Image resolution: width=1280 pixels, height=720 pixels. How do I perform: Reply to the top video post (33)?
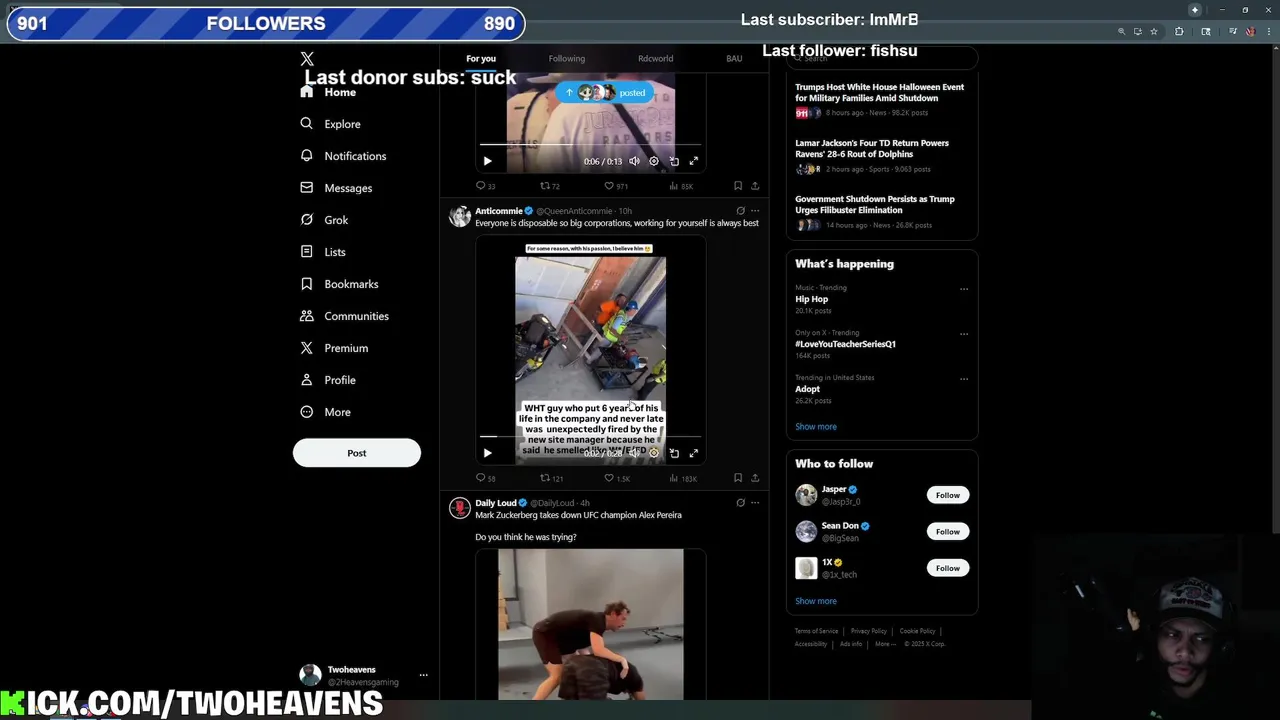[x=485, y=186]
